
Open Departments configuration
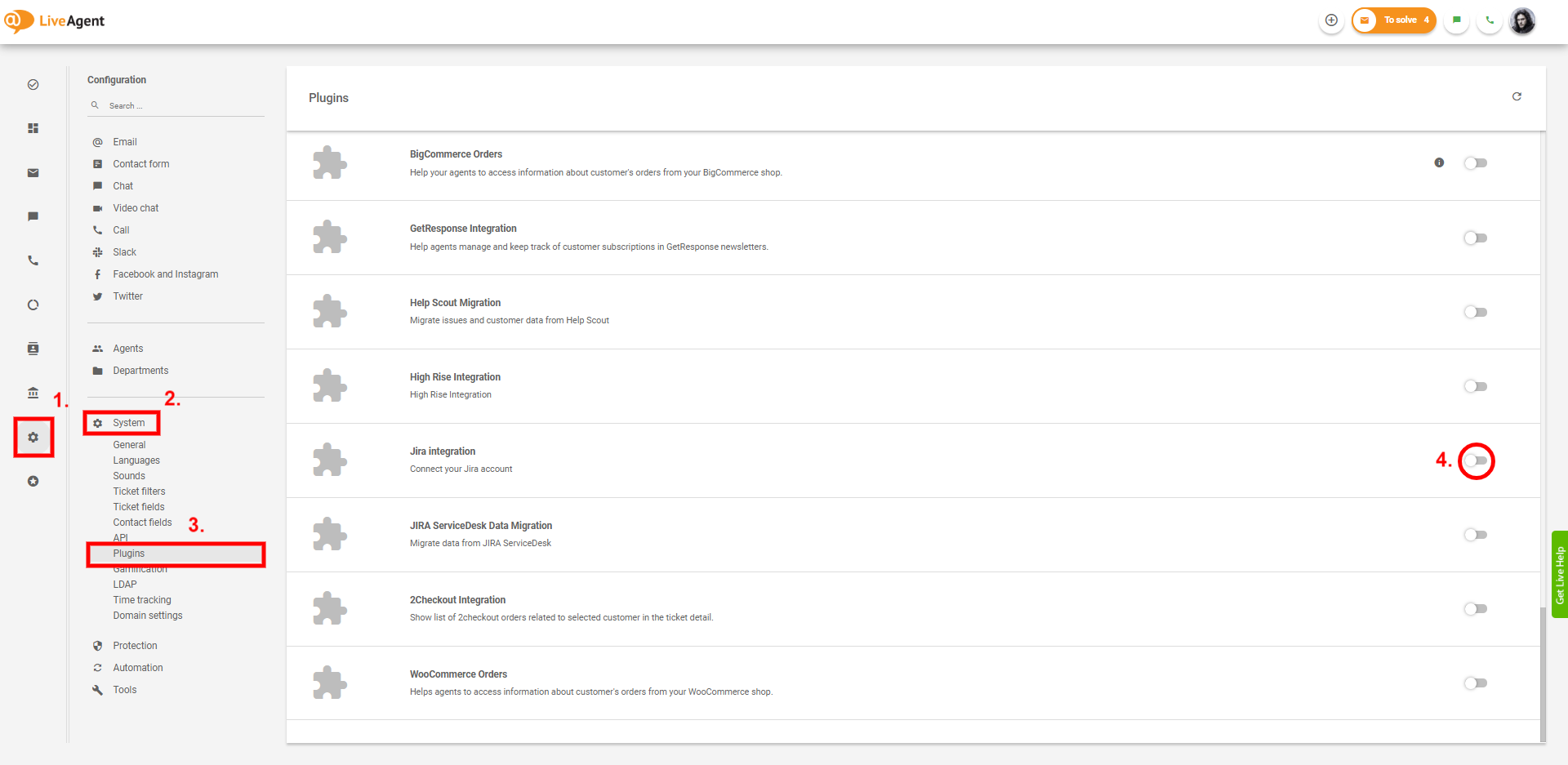140,371
